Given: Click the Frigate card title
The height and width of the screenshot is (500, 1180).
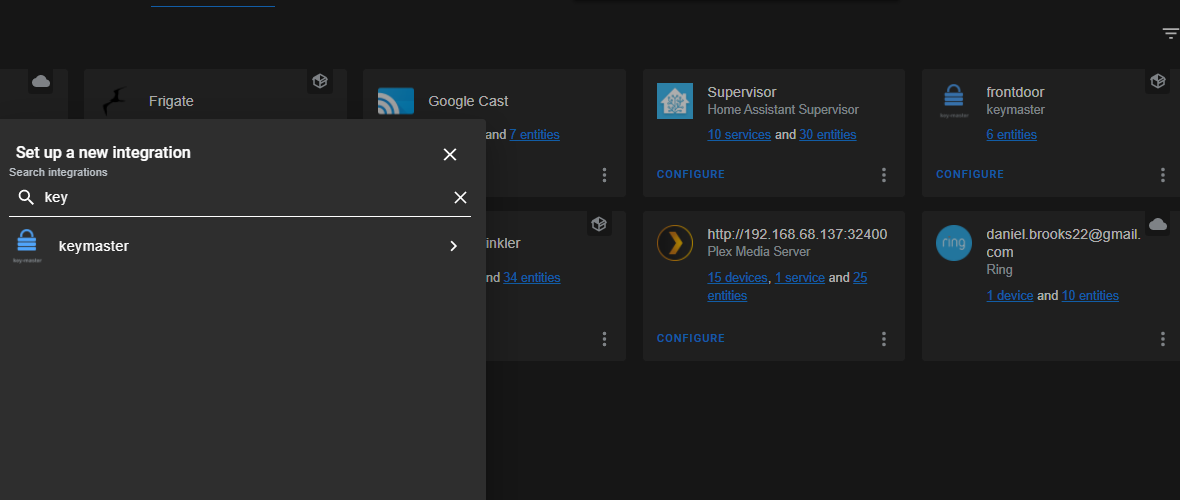Looking at the screenshot, I should [x=172, y=101].
